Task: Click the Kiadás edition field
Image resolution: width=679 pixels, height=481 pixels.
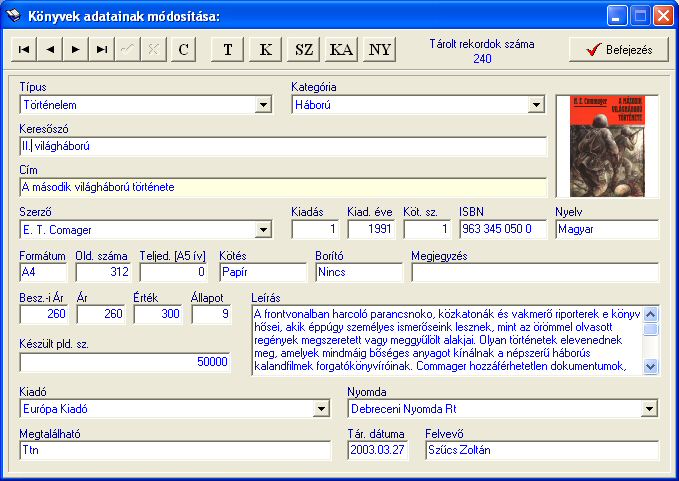Action: click(315, 229)
